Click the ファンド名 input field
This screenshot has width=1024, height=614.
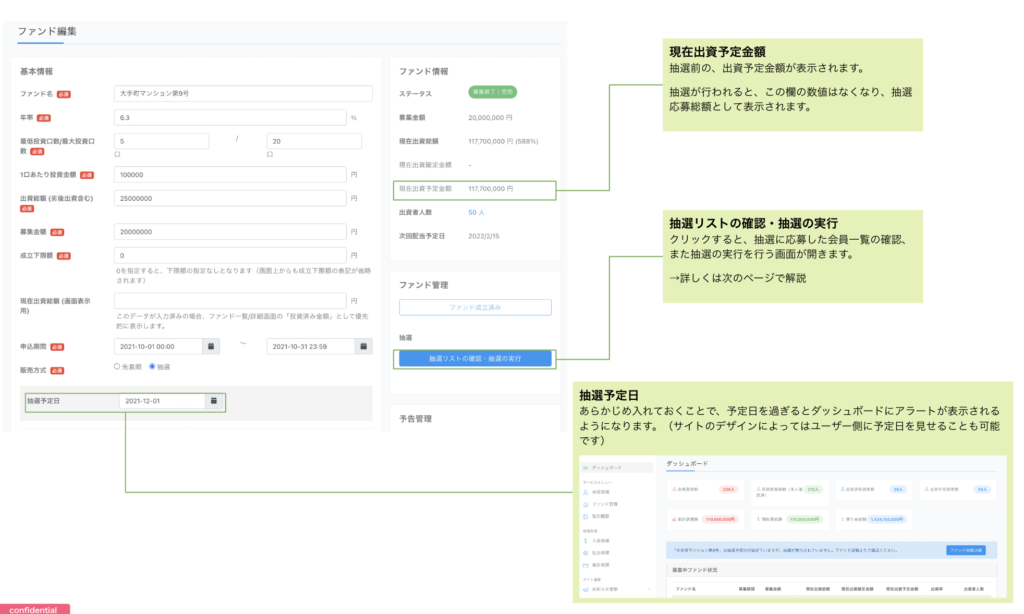pos(243,94)
